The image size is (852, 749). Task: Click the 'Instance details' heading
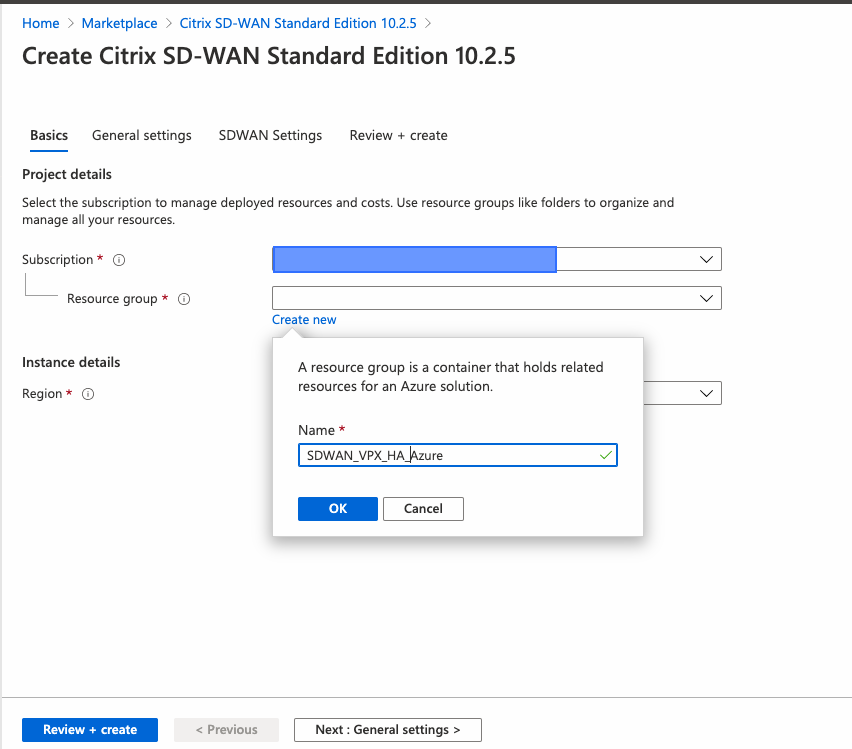(71, 363)
